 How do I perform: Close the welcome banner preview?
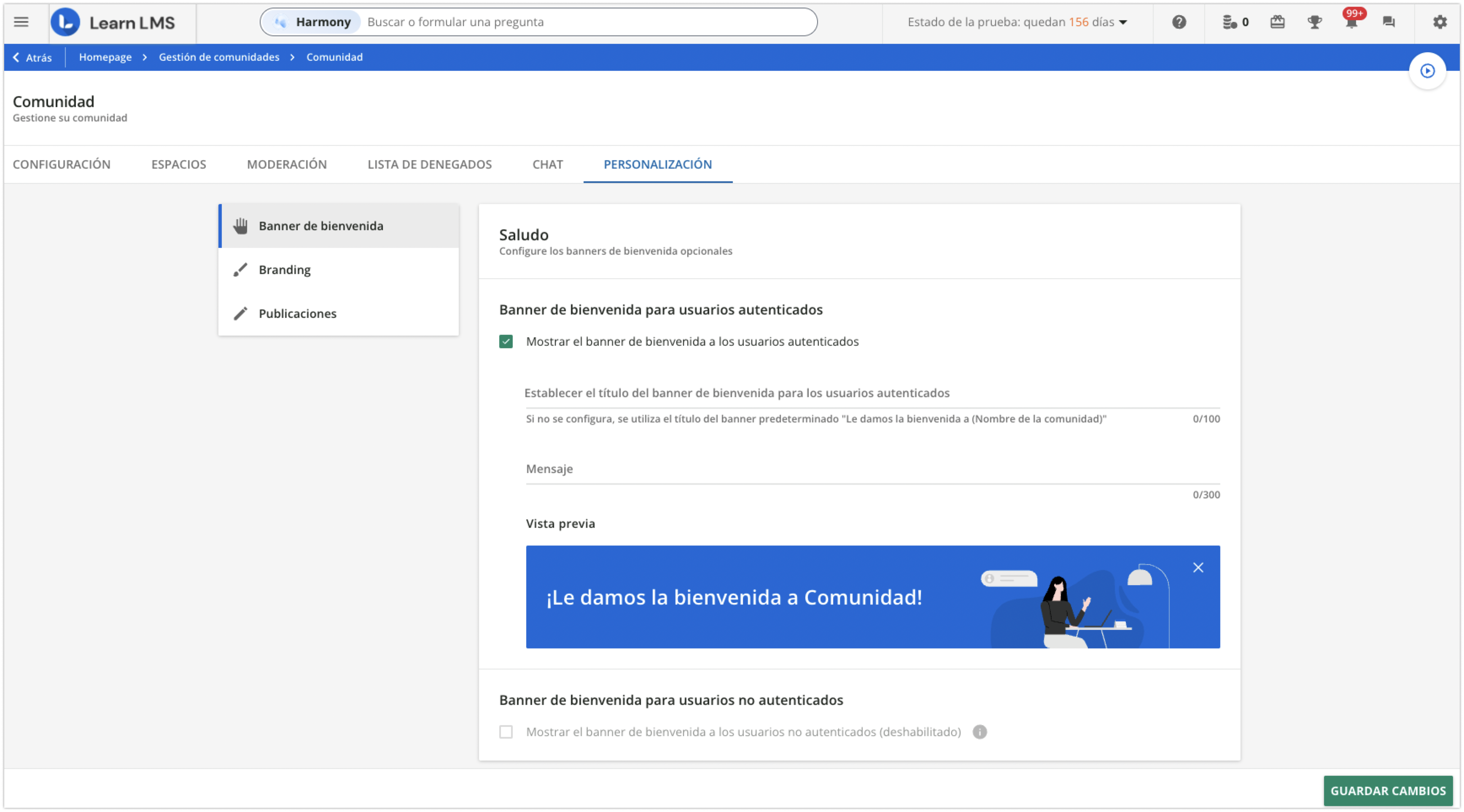pos(1198,567)
